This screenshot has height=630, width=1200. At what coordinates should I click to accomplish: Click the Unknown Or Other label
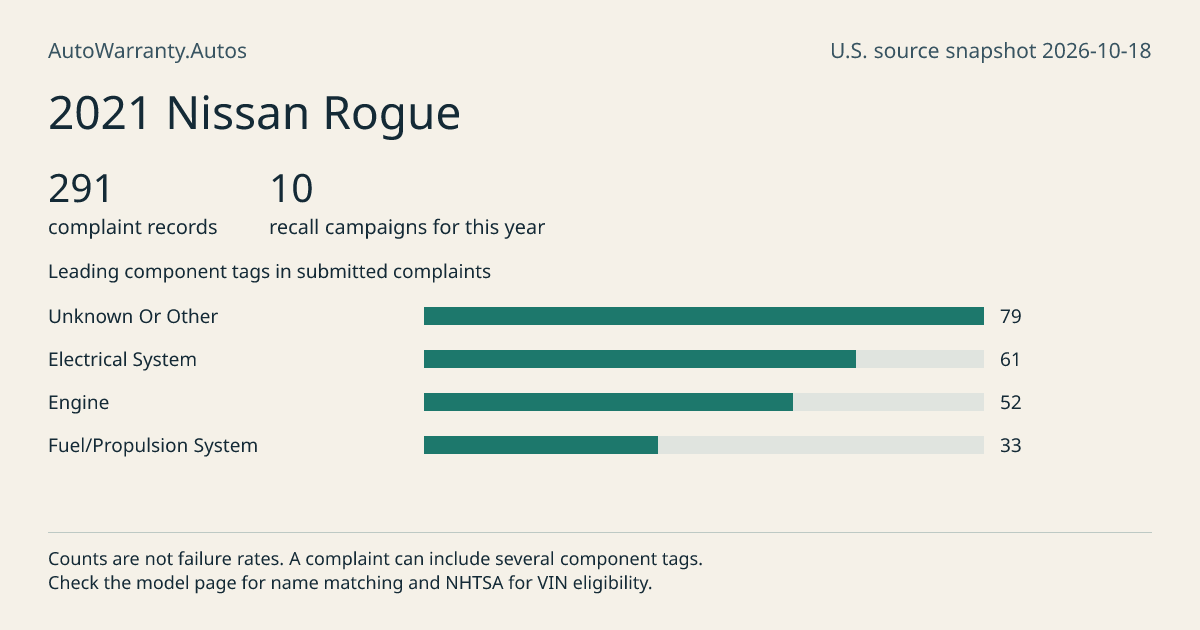[133, 316]
